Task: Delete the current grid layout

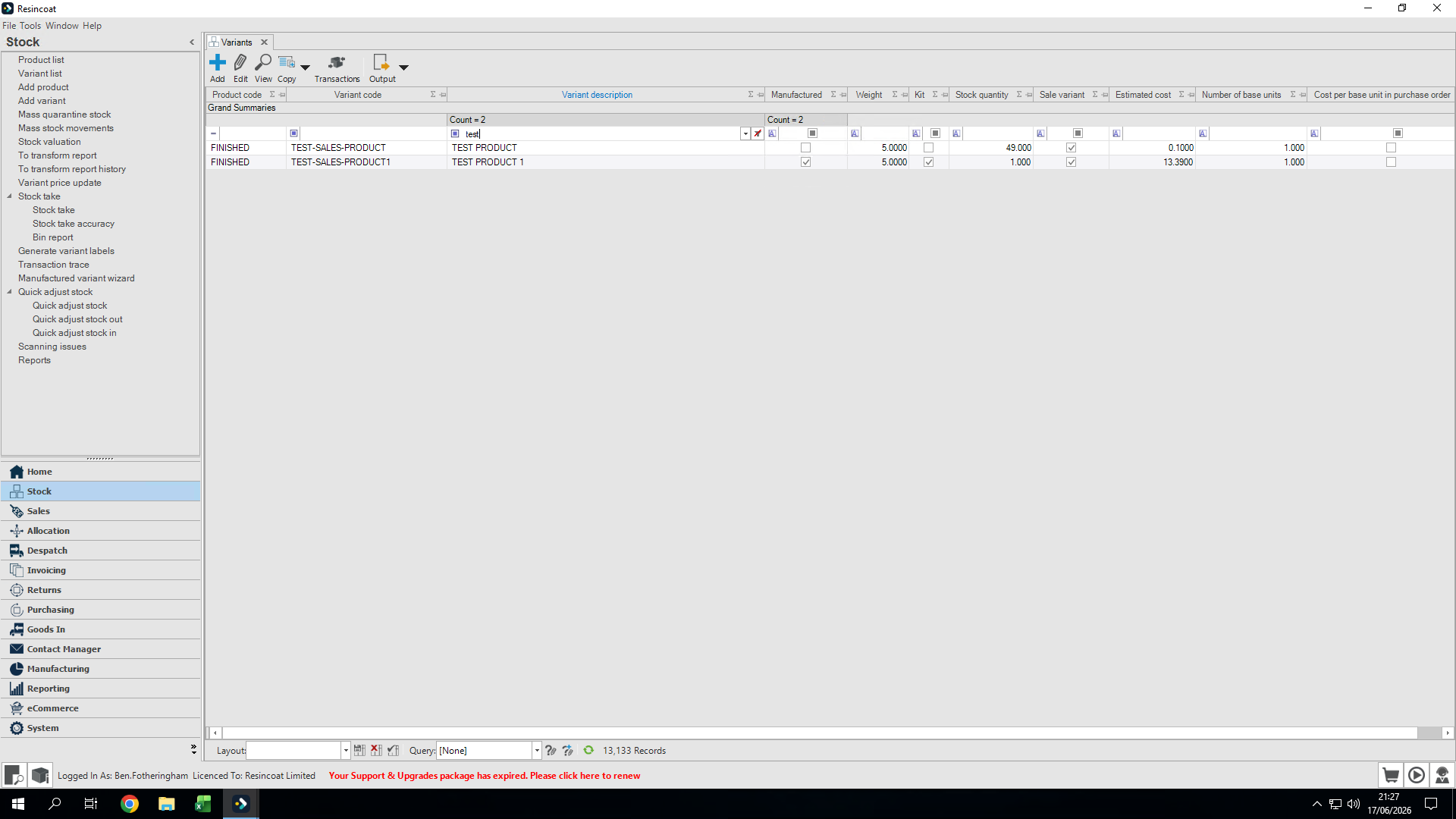Action: click(x=376, y=751)
